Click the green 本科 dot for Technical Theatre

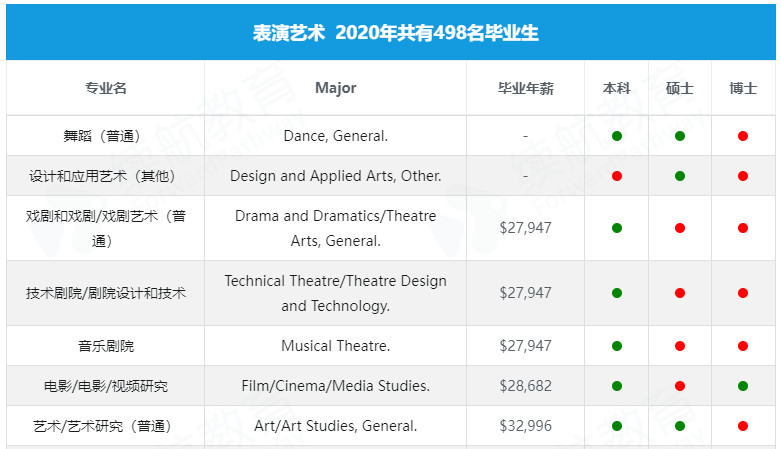[617, 293]
